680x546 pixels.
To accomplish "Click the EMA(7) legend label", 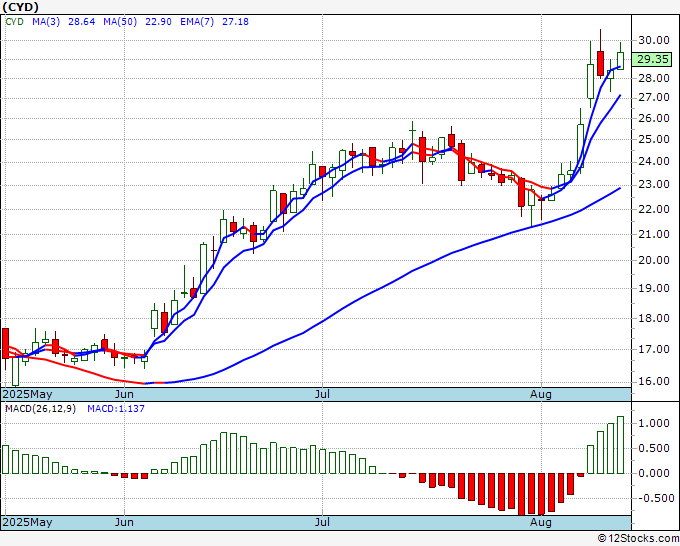I will click(197, 22).
